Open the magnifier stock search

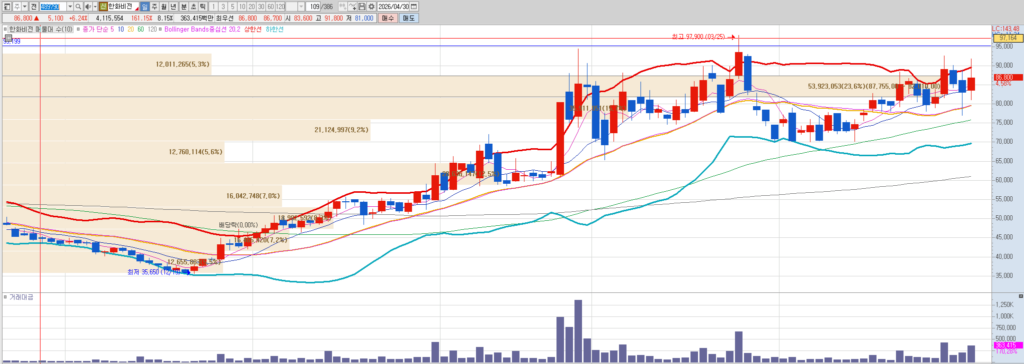point(78,6)
